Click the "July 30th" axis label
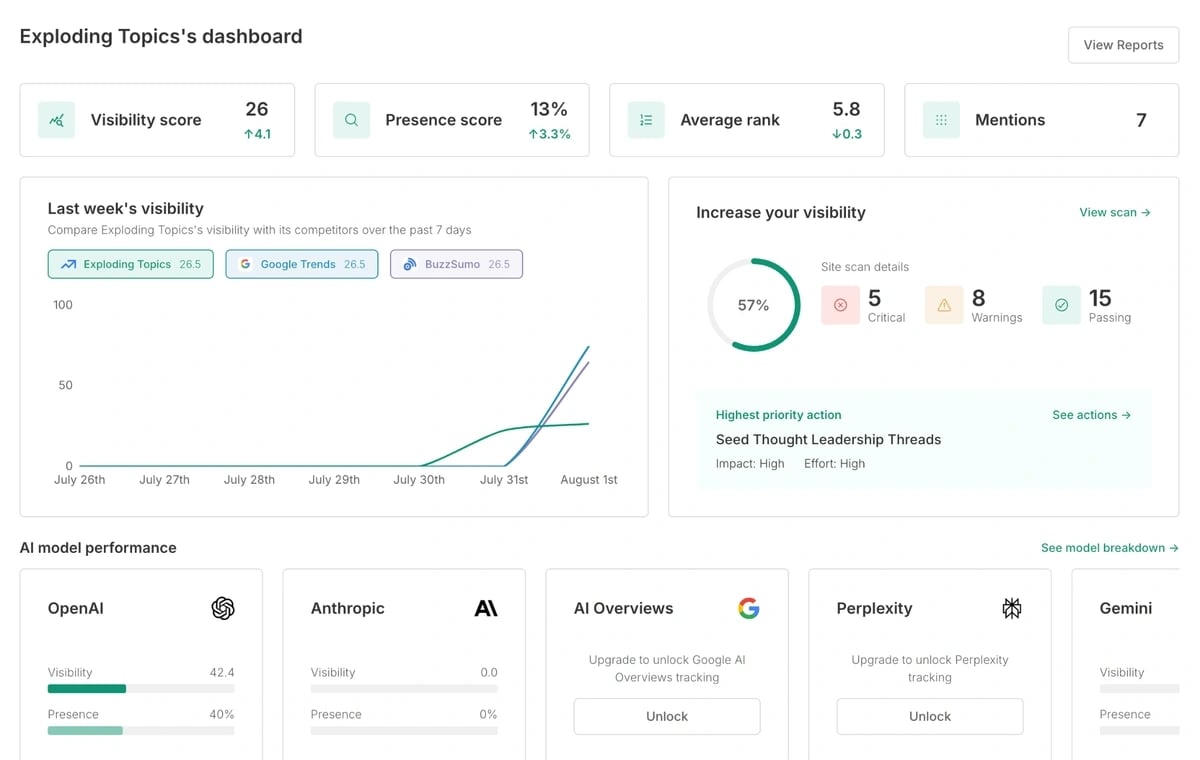 [419, 480]
